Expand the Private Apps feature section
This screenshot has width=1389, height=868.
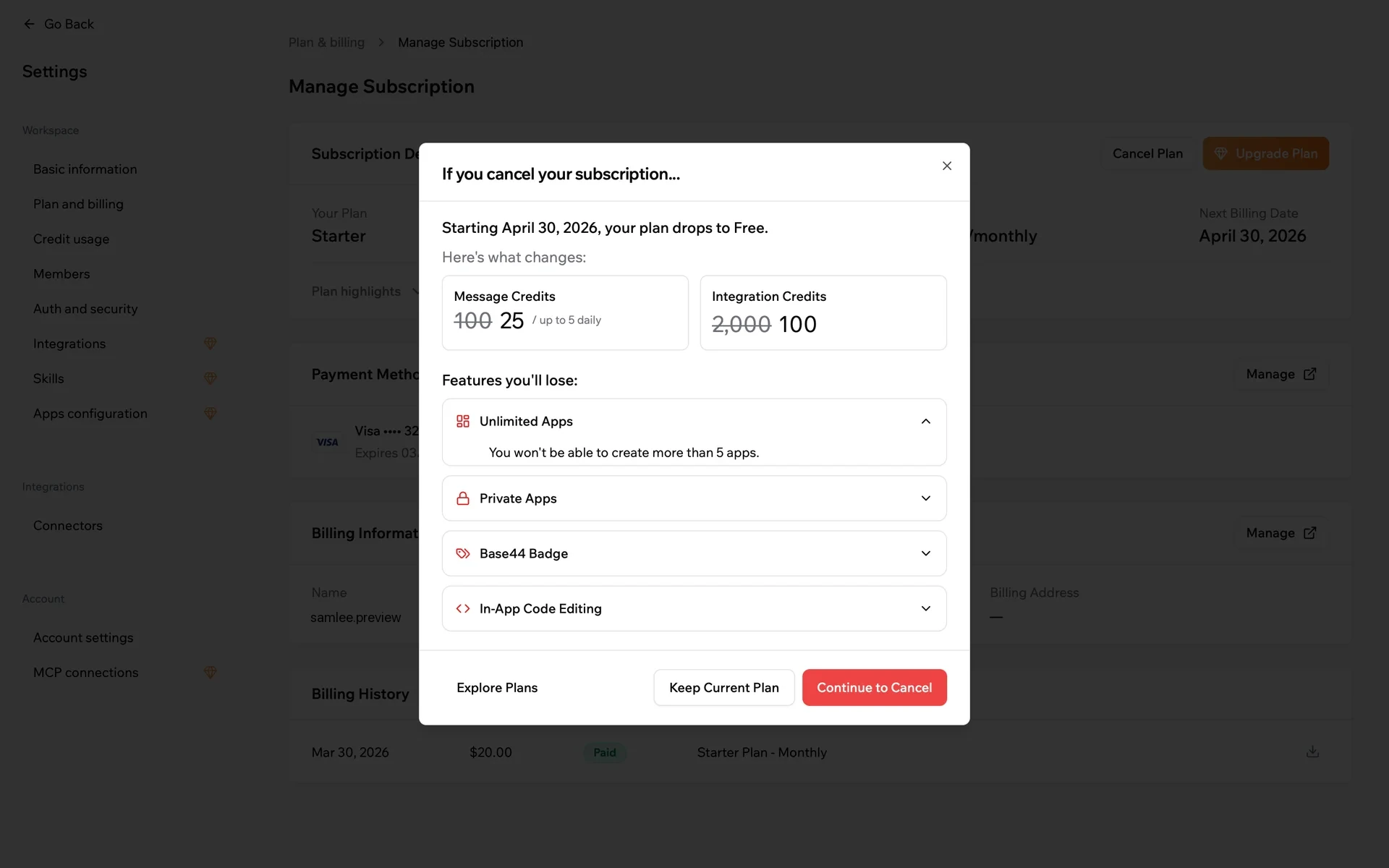click(x=925, y=498)
